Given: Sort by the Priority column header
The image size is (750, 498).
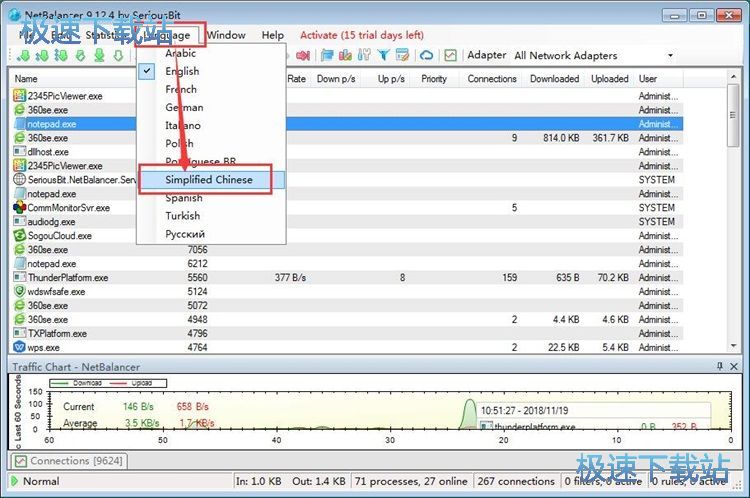Looking at the screenshot, I should point(434,79).
